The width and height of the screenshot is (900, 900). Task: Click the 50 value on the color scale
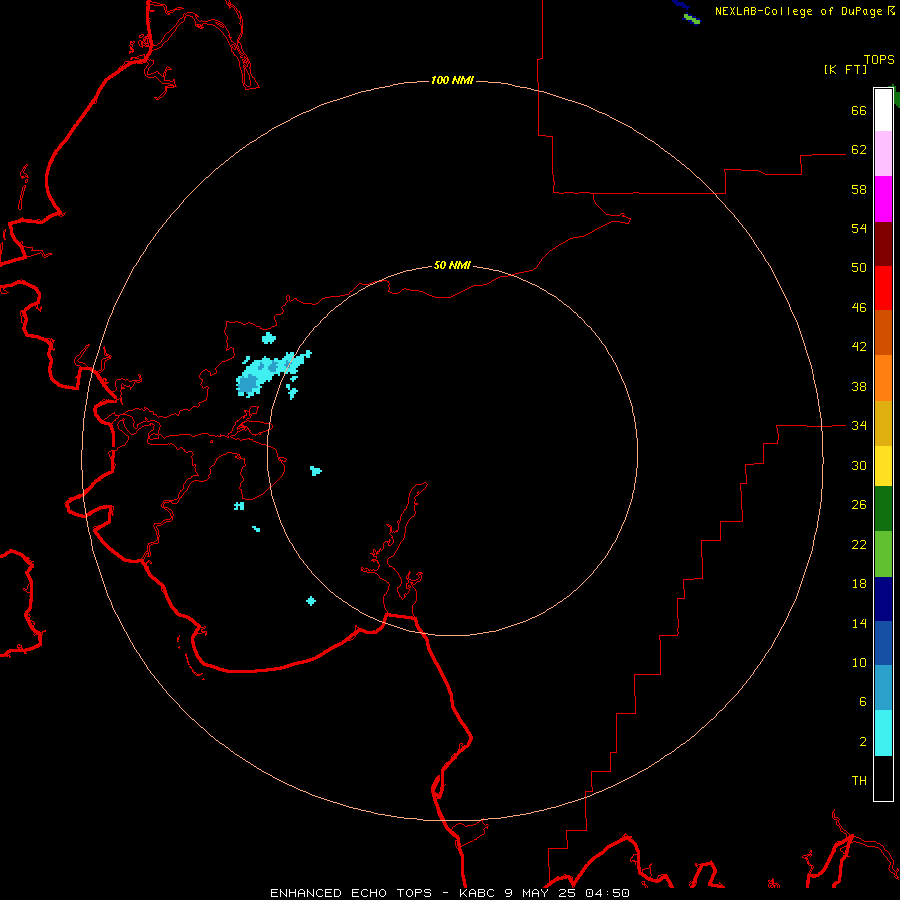[x=859, y=267]
